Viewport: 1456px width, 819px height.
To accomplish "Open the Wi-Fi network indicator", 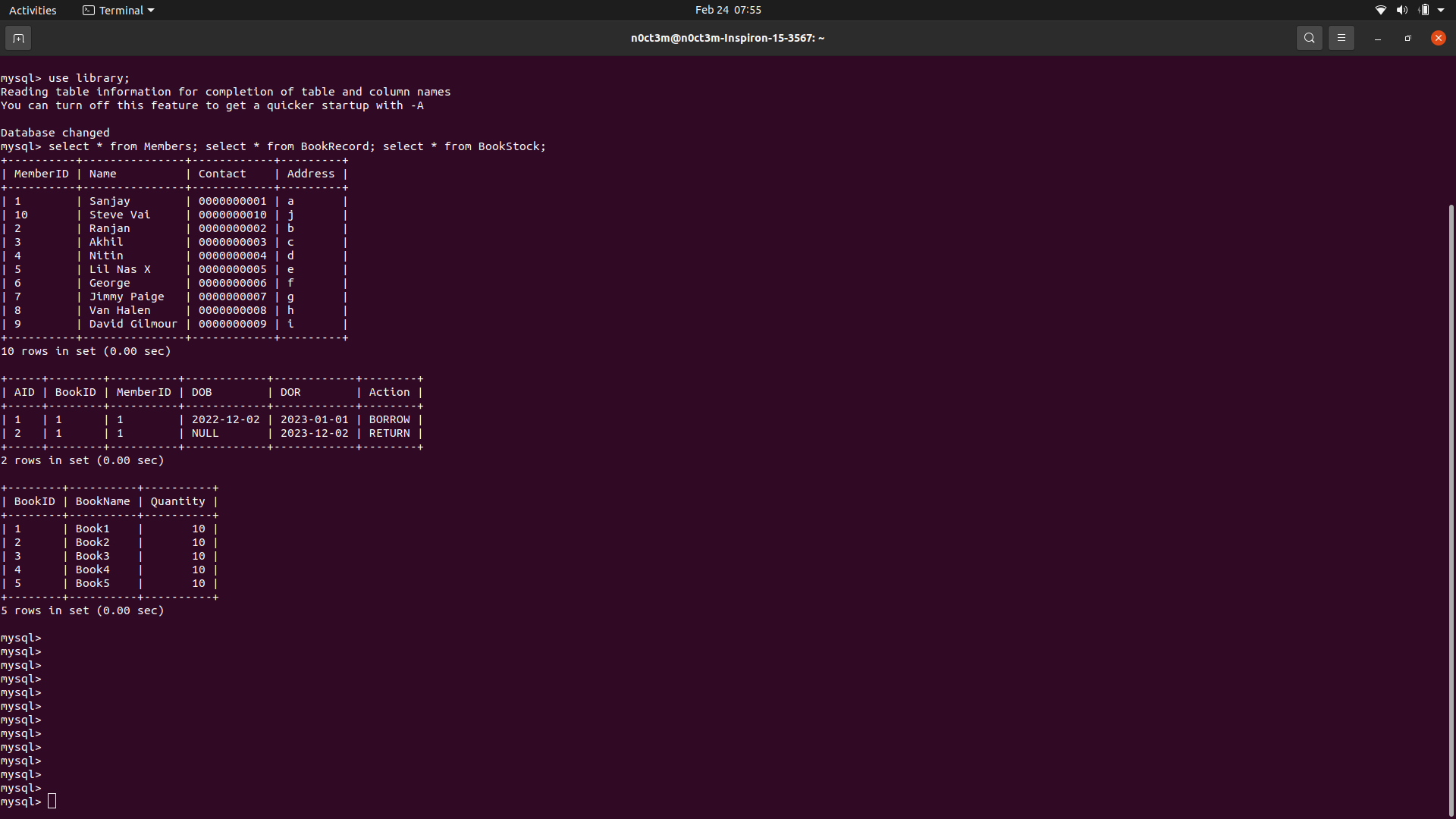I will [x=1381, y=10].
